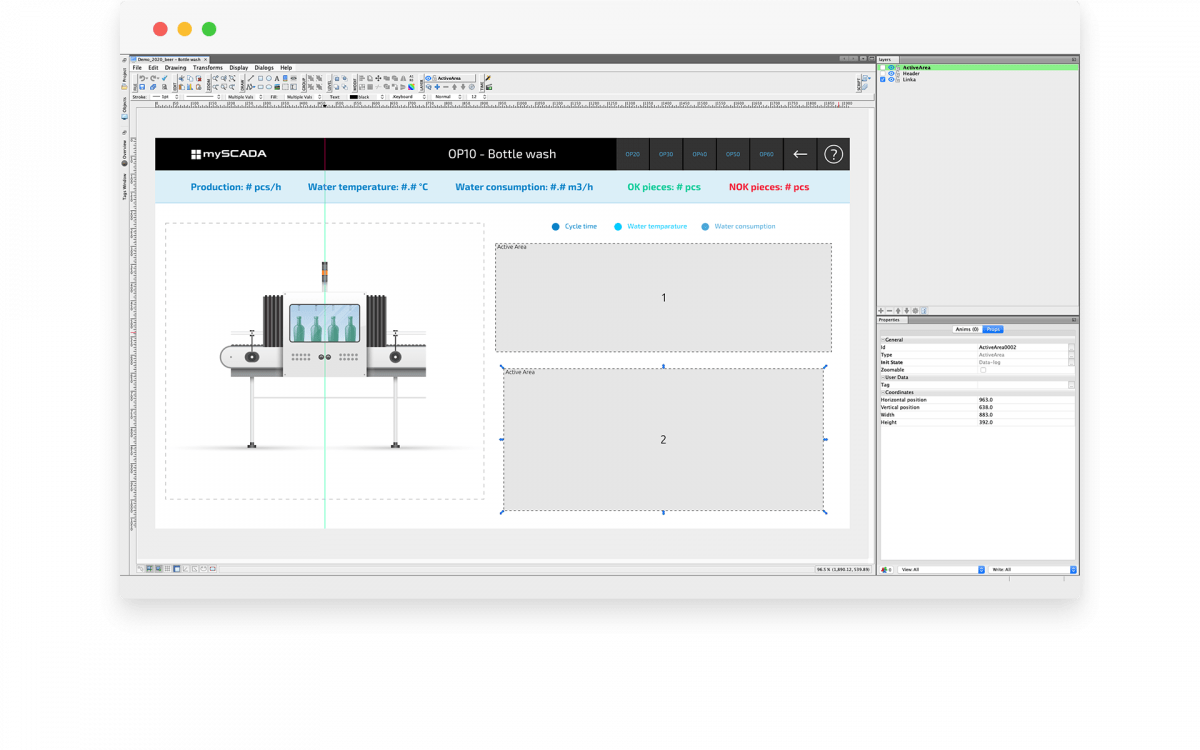The width and height of the screenshot is (1200, 750).
Task: Click the Redo arrow icon
Action: (153, 78)
